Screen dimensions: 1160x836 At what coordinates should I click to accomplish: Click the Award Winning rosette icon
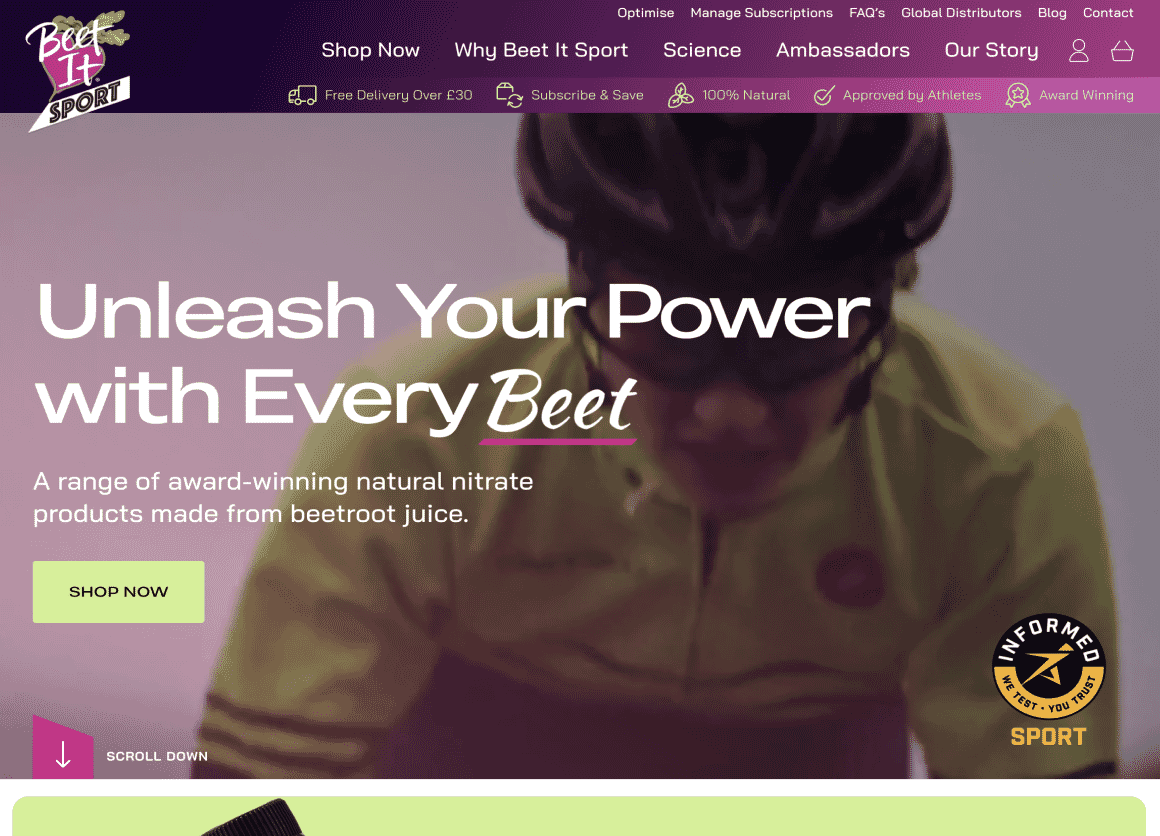tap(1018, 95)
